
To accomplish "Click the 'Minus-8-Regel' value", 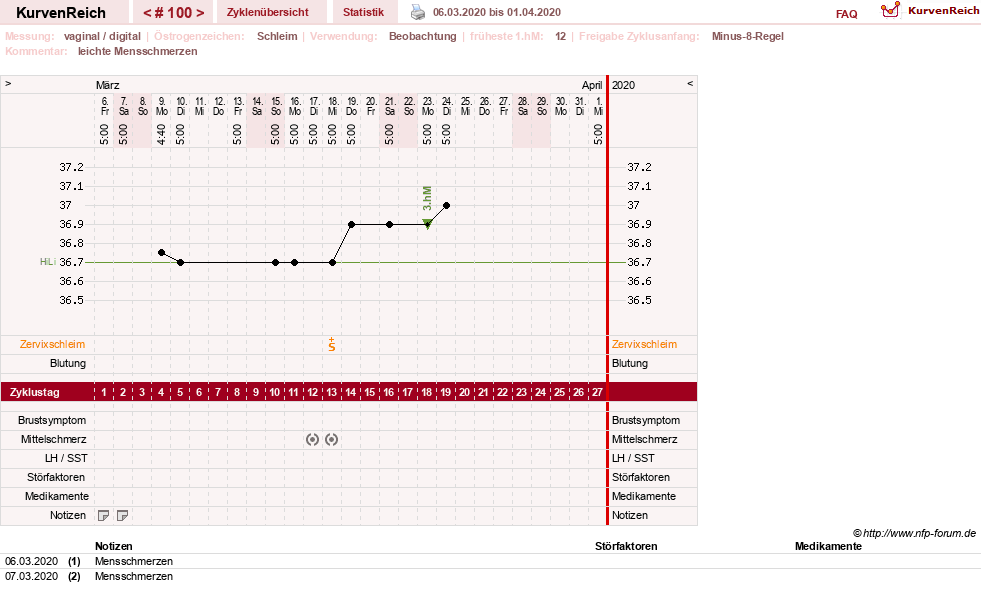I will [x=748, y=36].
